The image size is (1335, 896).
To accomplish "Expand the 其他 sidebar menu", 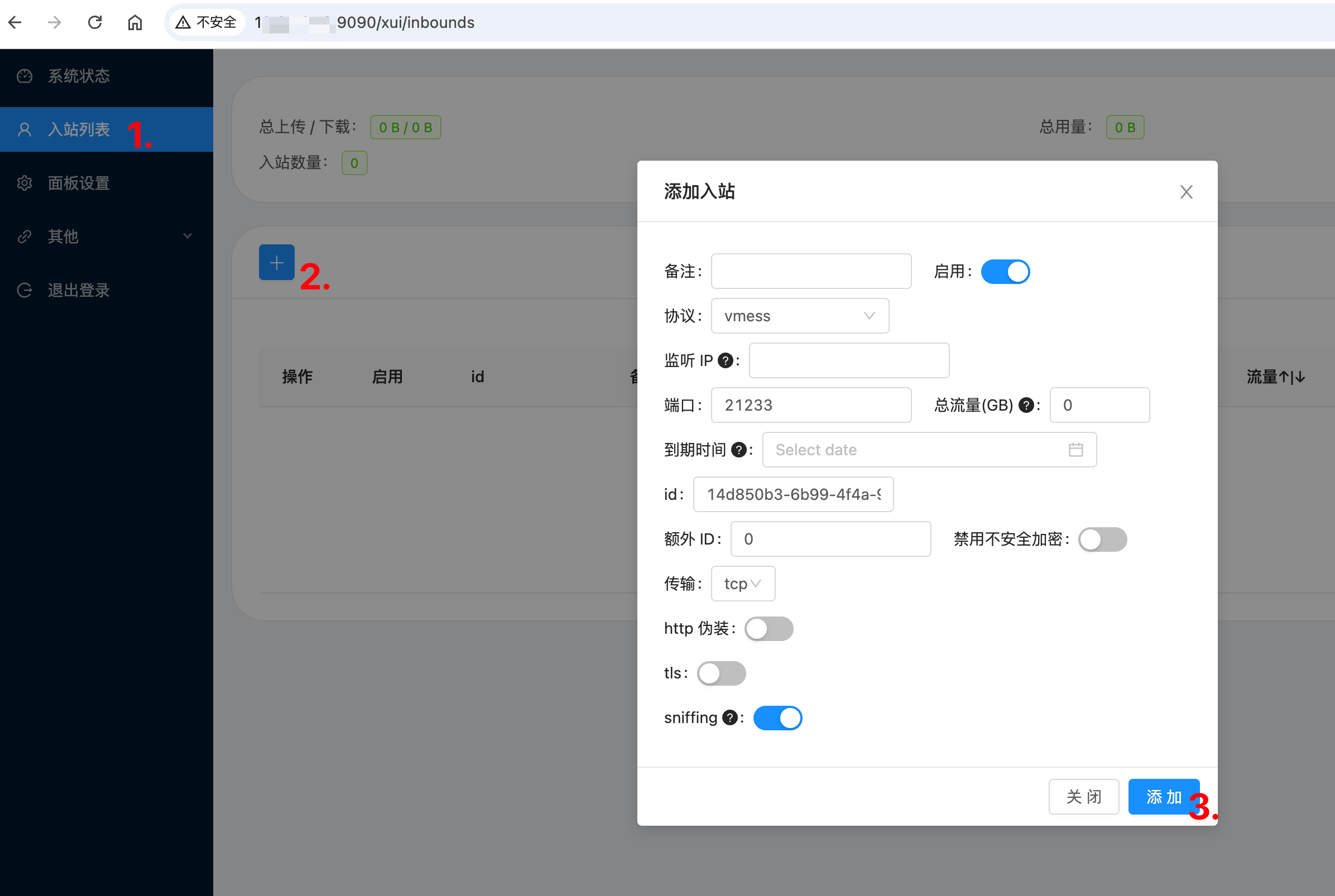I will click(x=106, y=236).
